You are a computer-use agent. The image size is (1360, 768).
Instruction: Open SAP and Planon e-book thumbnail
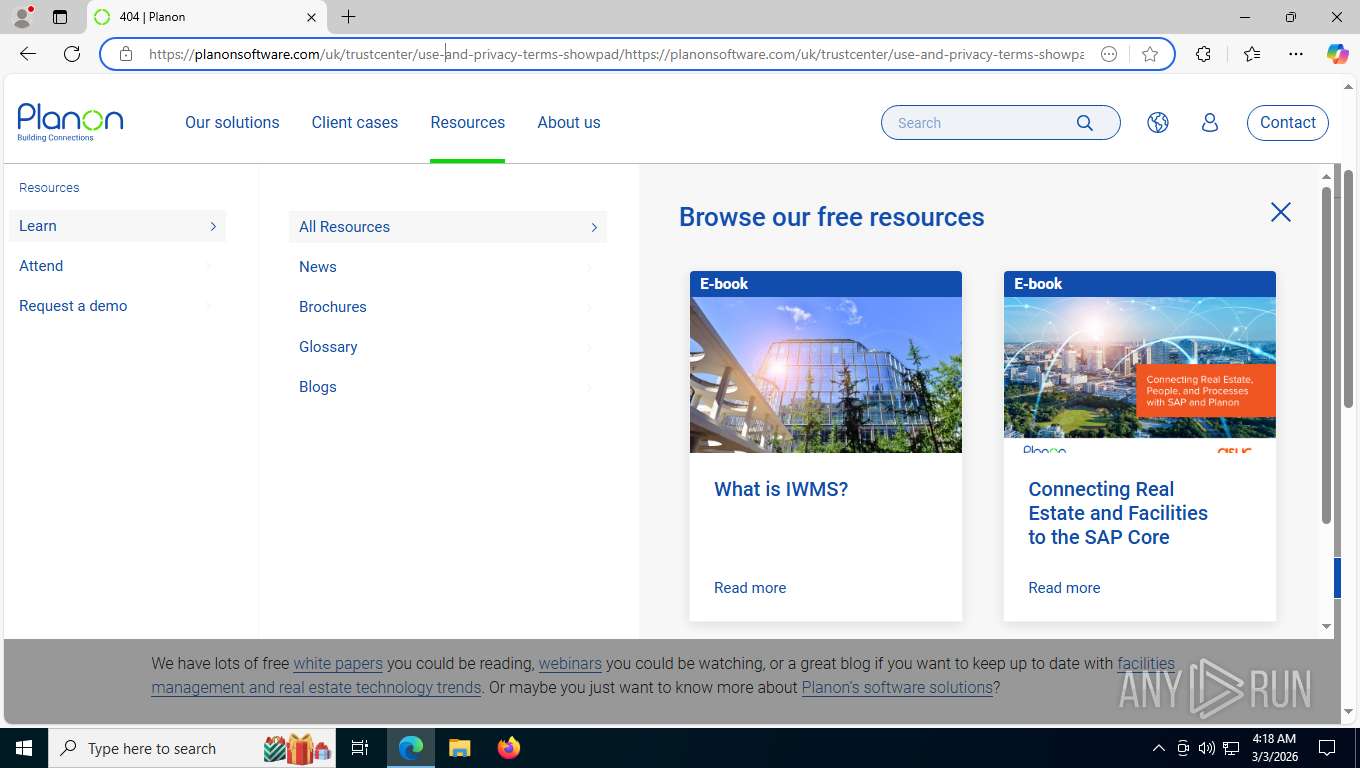click(x=1140, y=375)
